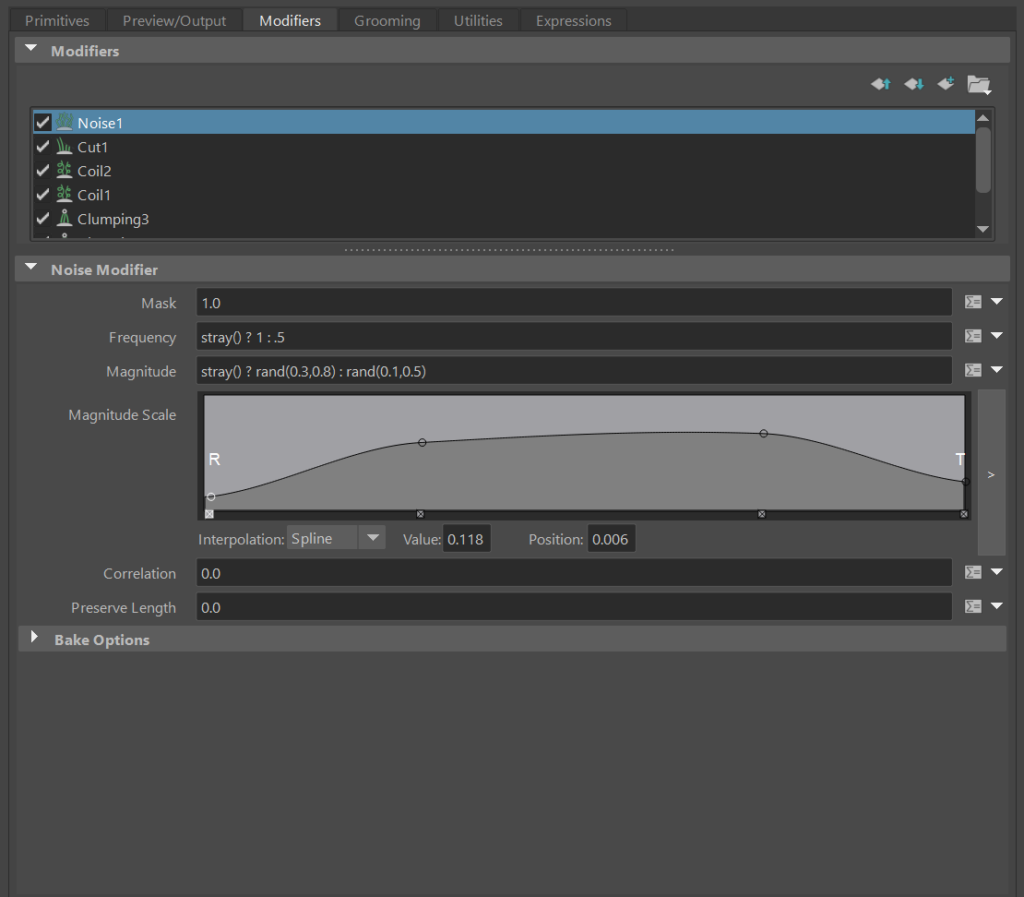The image size is (1024, 897).
Task: Open the modifier presets folder icon
Action: coord(978,85)
